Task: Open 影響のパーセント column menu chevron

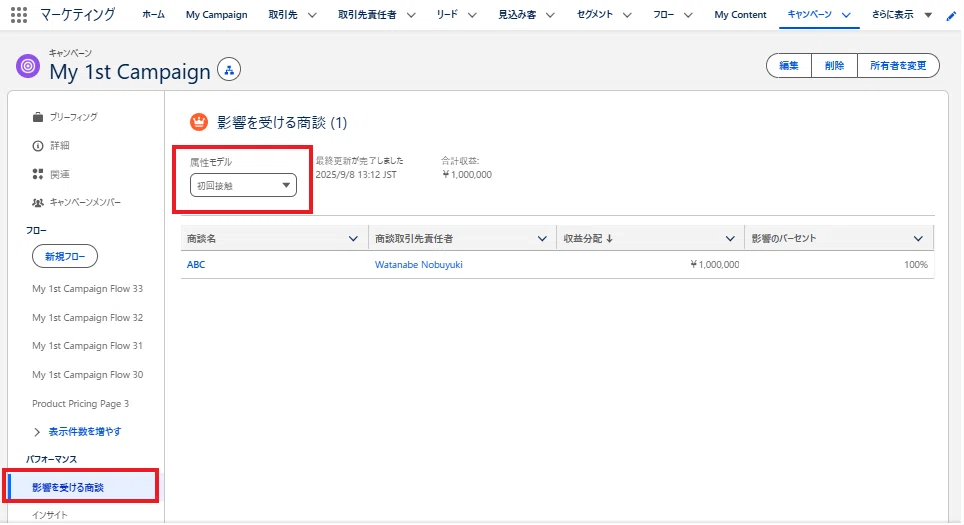Action: point(918,239)
